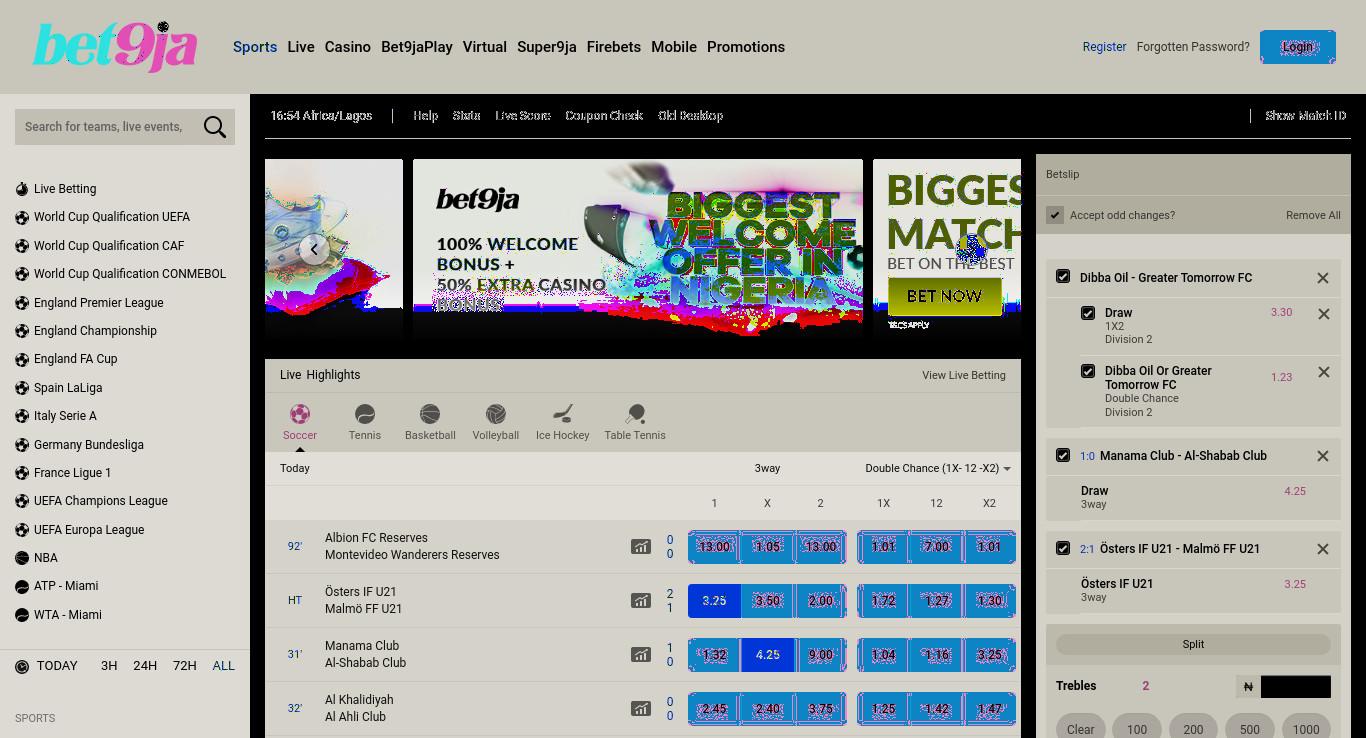Open stats icon for Östers IF U21 match
Screen dimensions: 1366x738
640,601
